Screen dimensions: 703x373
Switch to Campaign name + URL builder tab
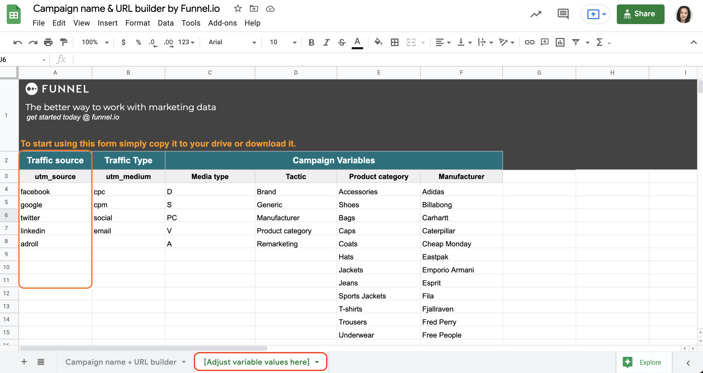125,362
